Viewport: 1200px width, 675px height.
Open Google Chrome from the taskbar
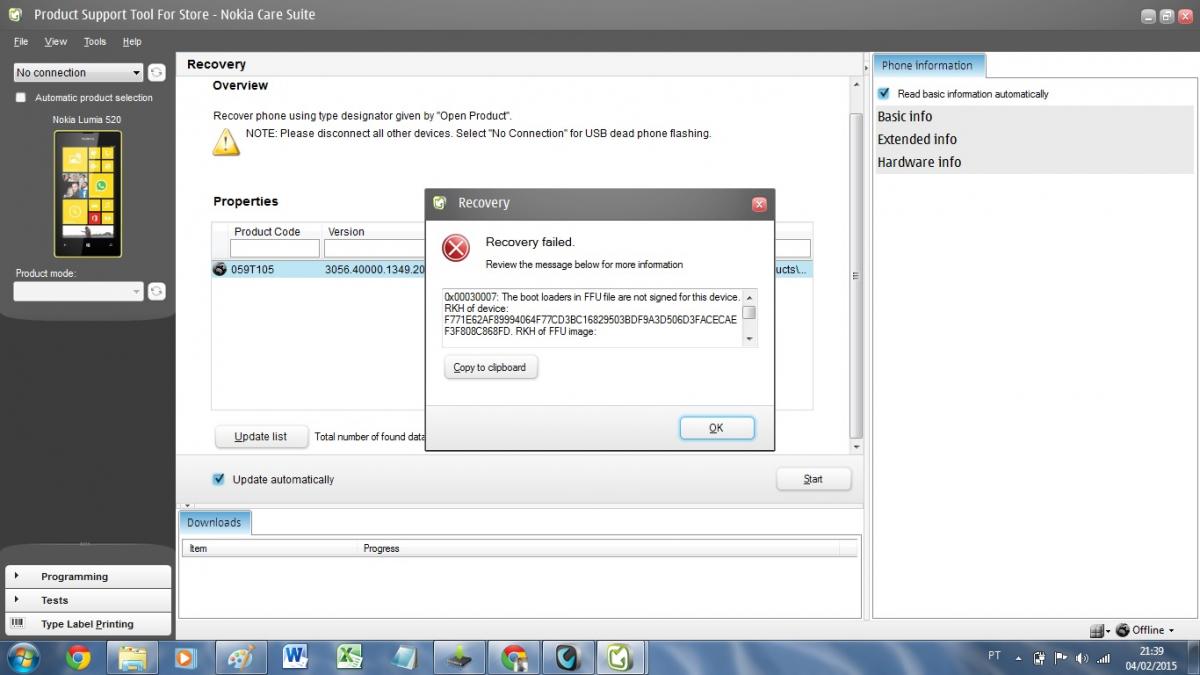[x=78, y=657]
